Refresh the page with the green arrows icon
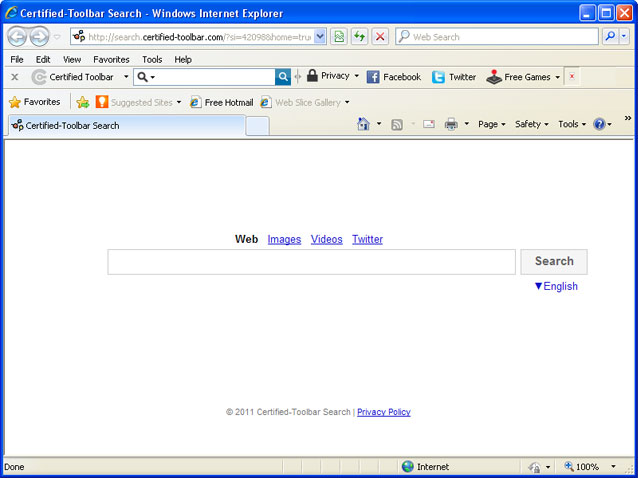This screenshot has height=478, width=638. (x=359, y=37)
